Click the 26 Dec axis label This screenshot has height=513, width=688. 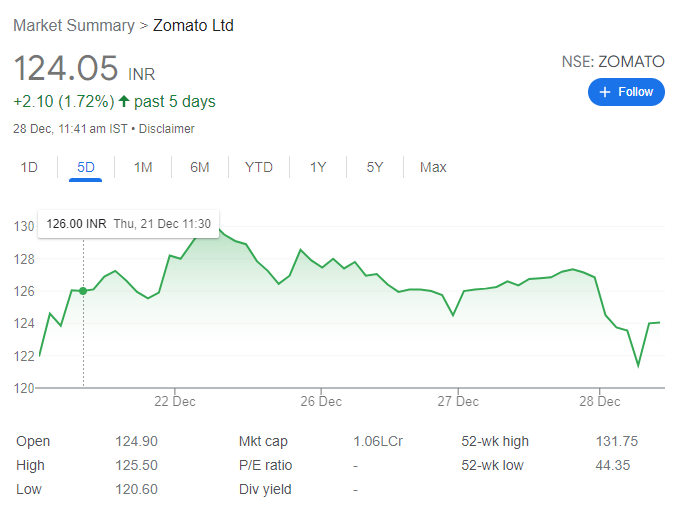(321, 402)
